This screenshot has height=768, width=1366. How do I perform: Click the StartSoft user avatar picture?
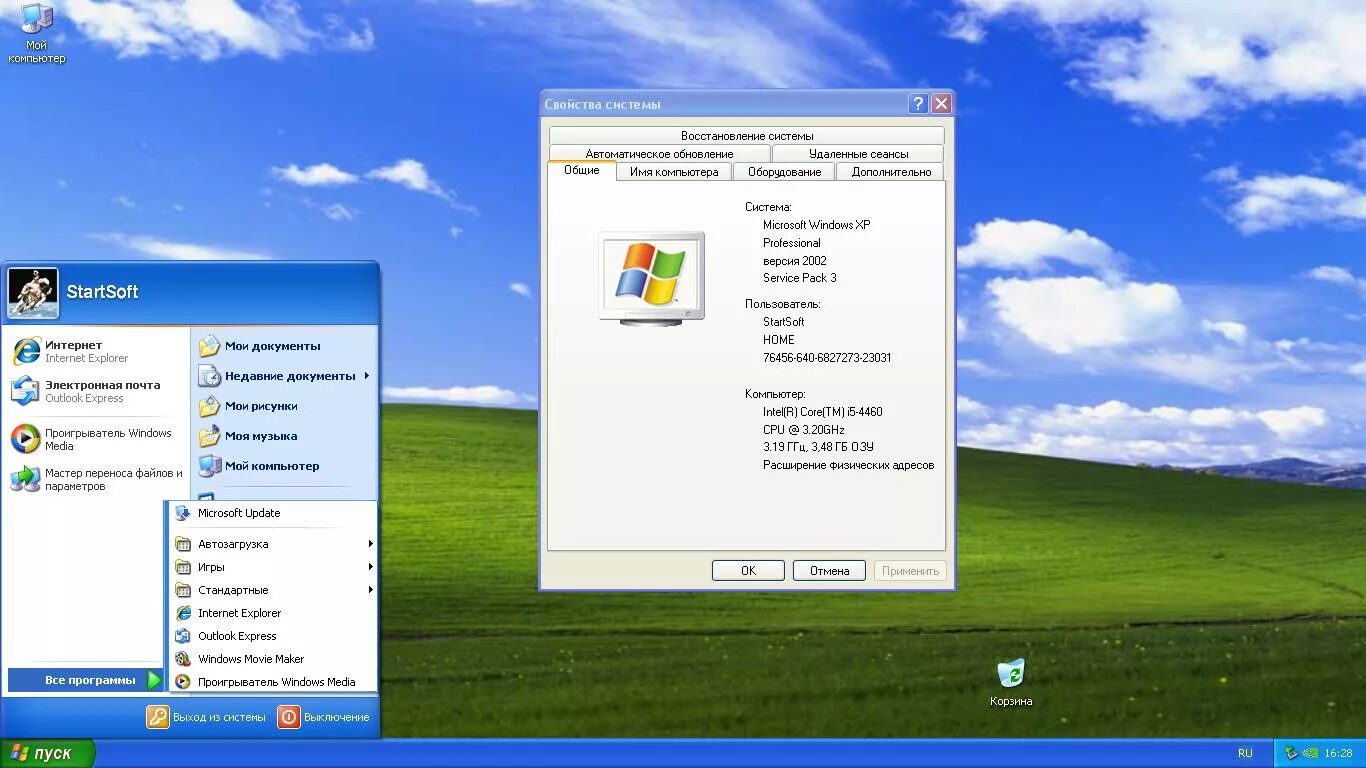[33, 293]
